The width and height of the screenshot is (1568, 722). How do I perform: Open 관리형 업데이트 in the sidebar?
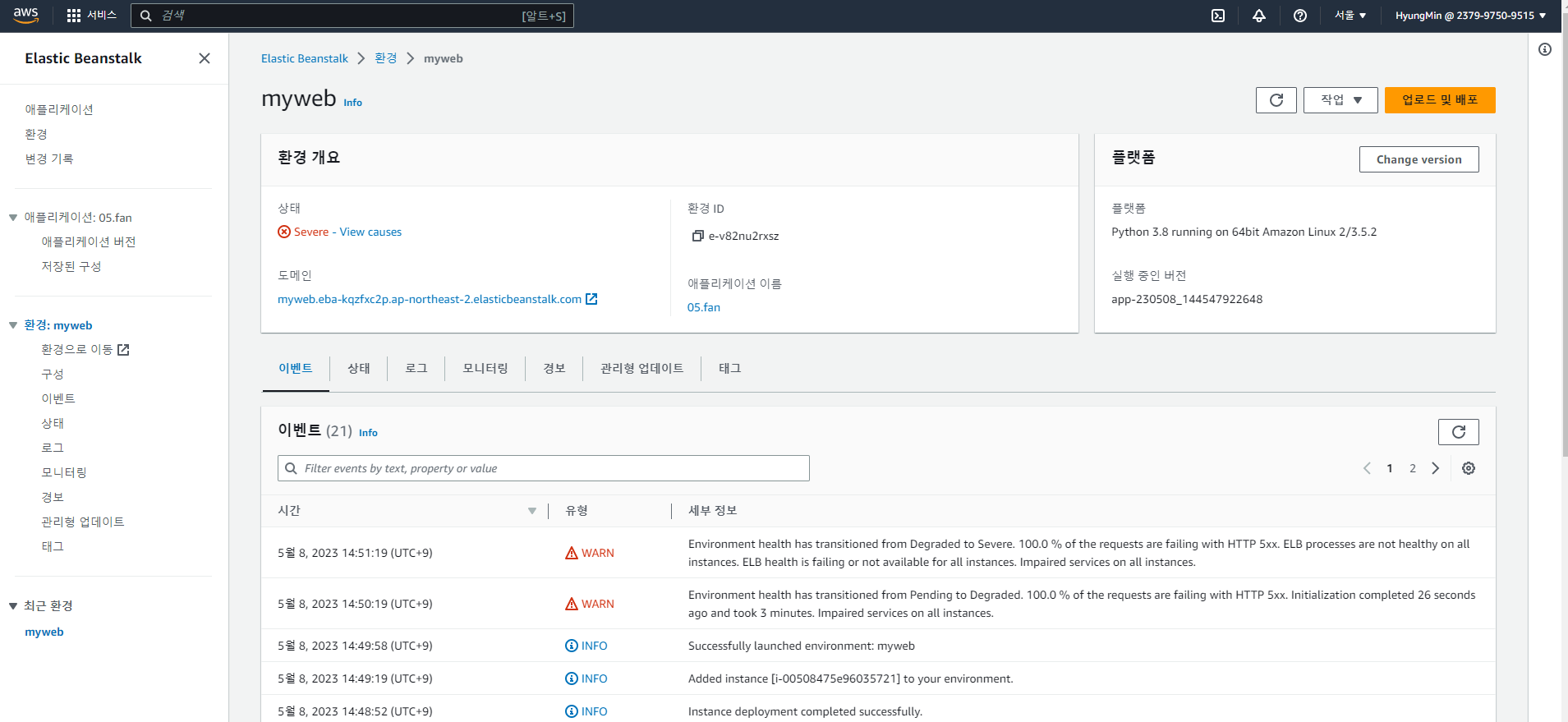point(83,522)
